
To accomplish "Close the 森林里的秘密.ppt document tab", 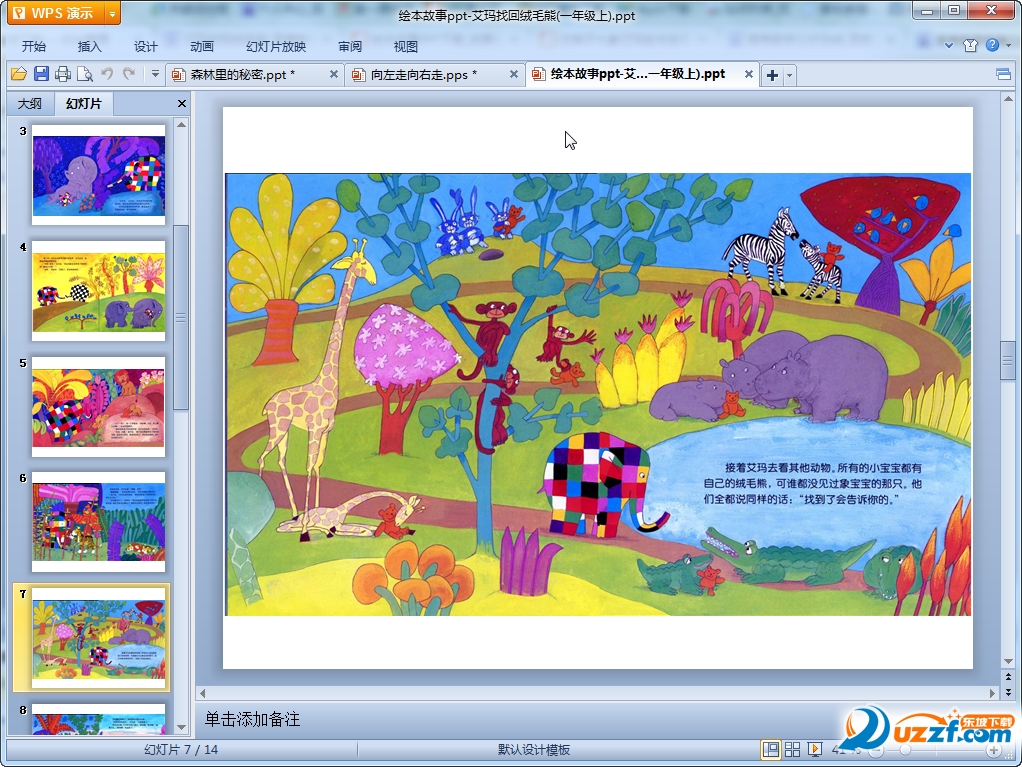I will 334,74.
